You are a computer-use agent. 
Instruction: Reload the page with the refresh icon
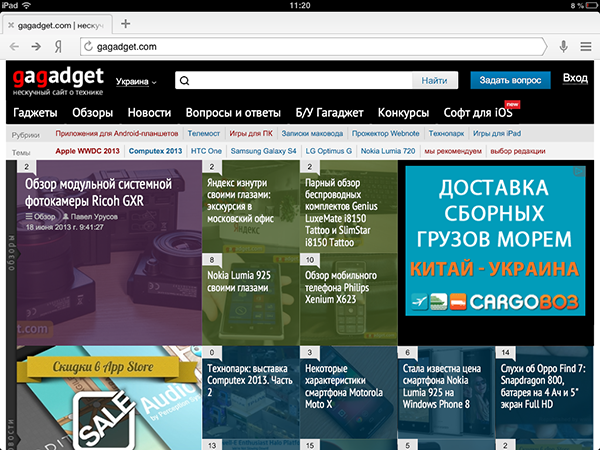88,46
